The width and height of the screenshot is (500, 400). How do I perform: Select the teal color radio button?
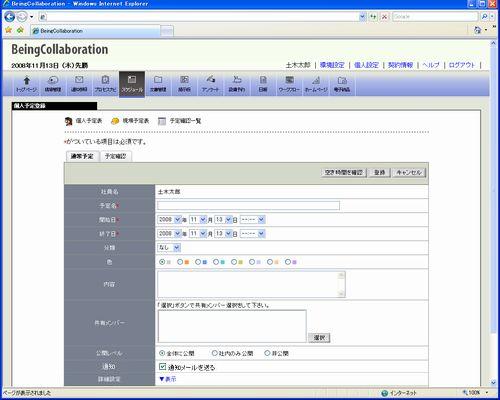coord(216,262)
